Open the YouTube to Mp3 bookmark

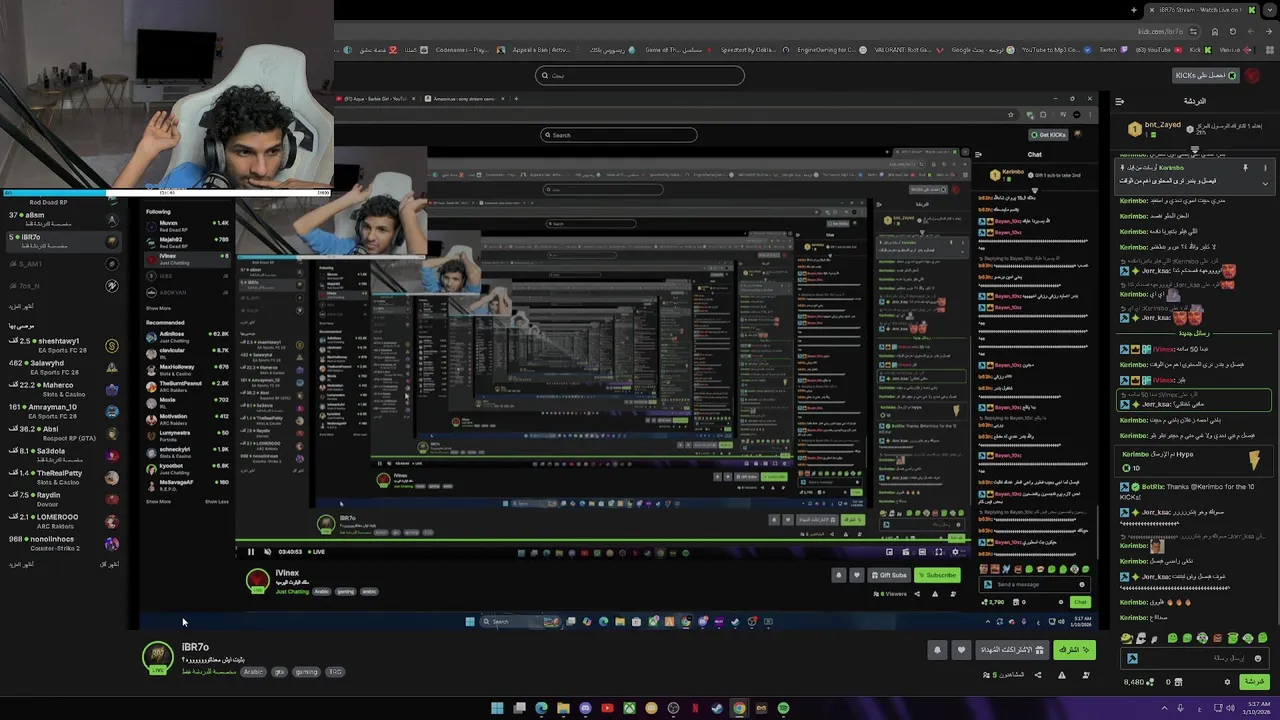1056,50
